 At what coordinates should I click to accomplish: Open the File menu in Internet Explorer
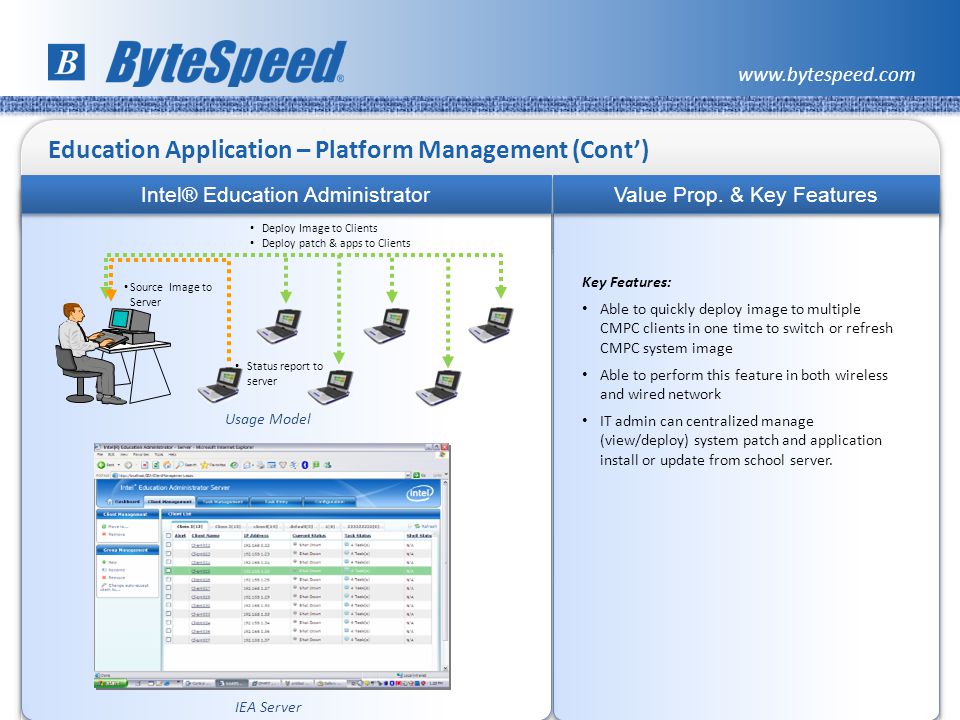[100, 455]
